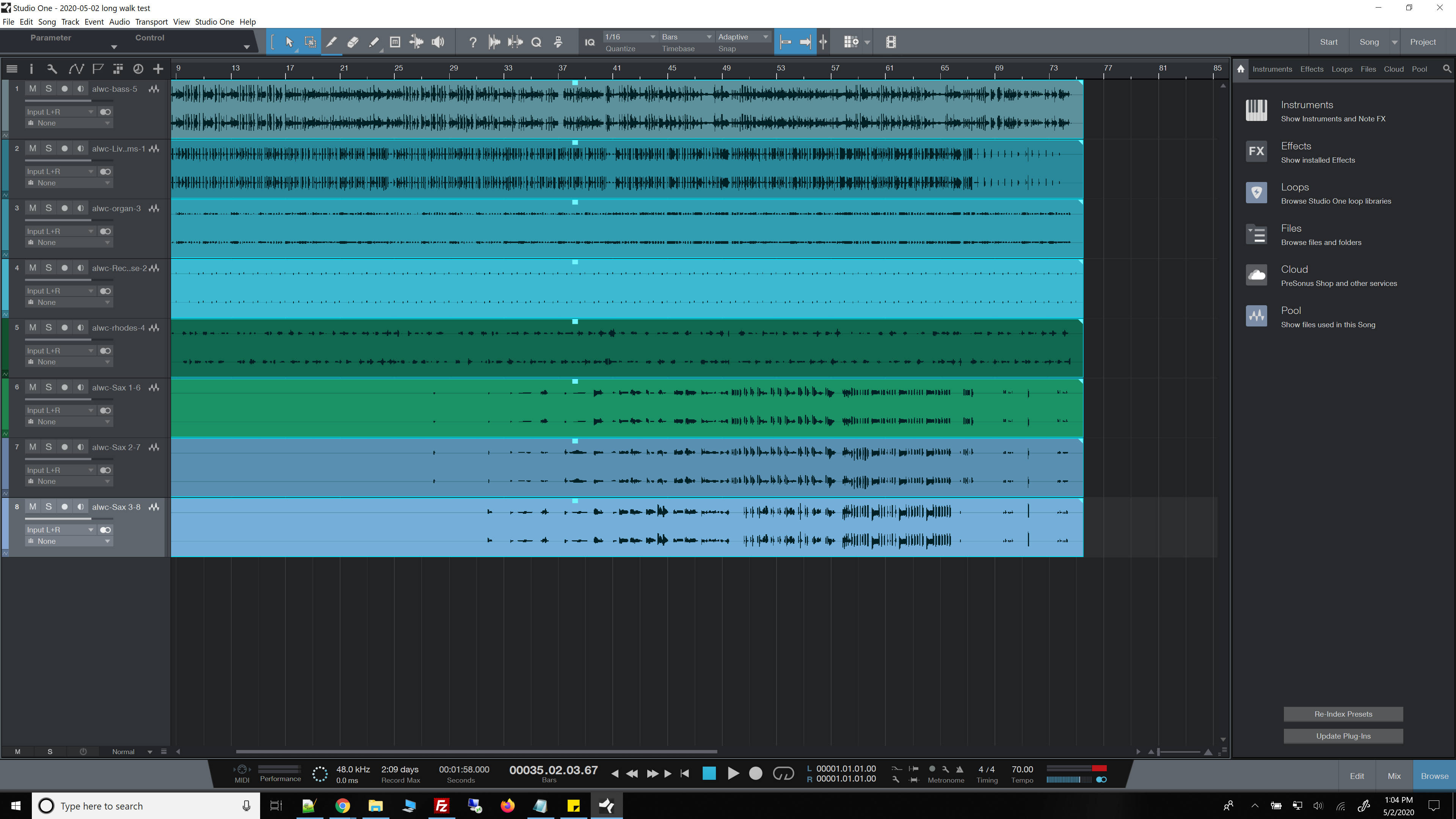Open the video player film icon
The image size is (1456, 819).
point(891,42)
